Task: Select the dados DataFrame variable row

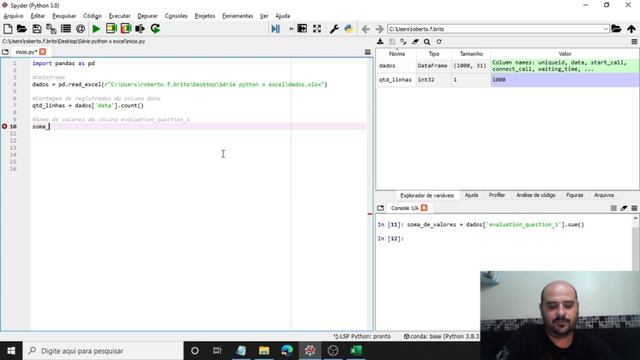Action: pos(507,66)
